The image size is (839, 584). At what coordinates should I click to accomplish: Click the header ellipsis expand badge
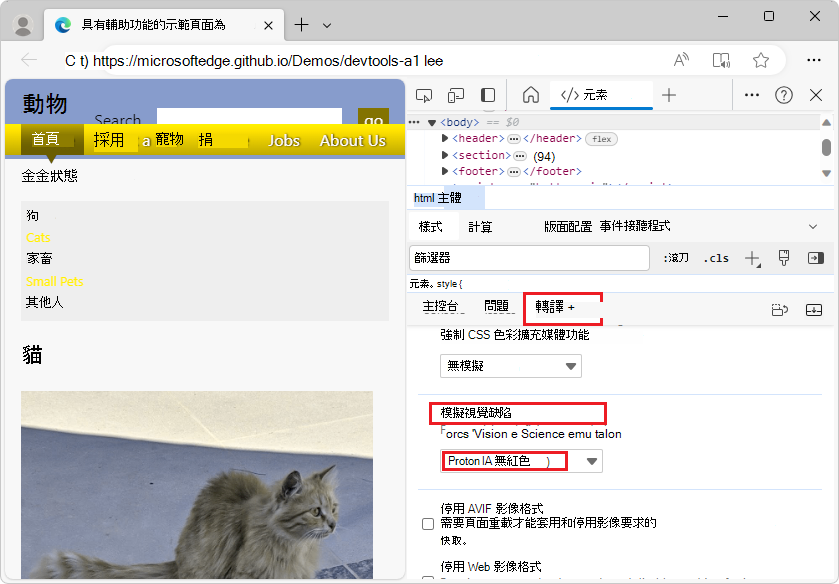click(x=514, y=139)
